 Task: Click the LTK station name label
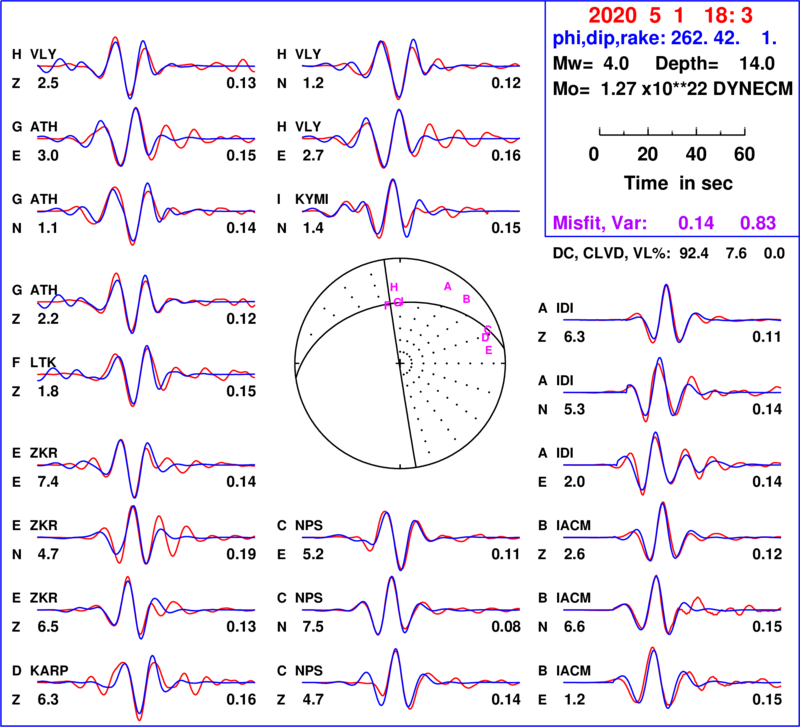coord(43,363)
